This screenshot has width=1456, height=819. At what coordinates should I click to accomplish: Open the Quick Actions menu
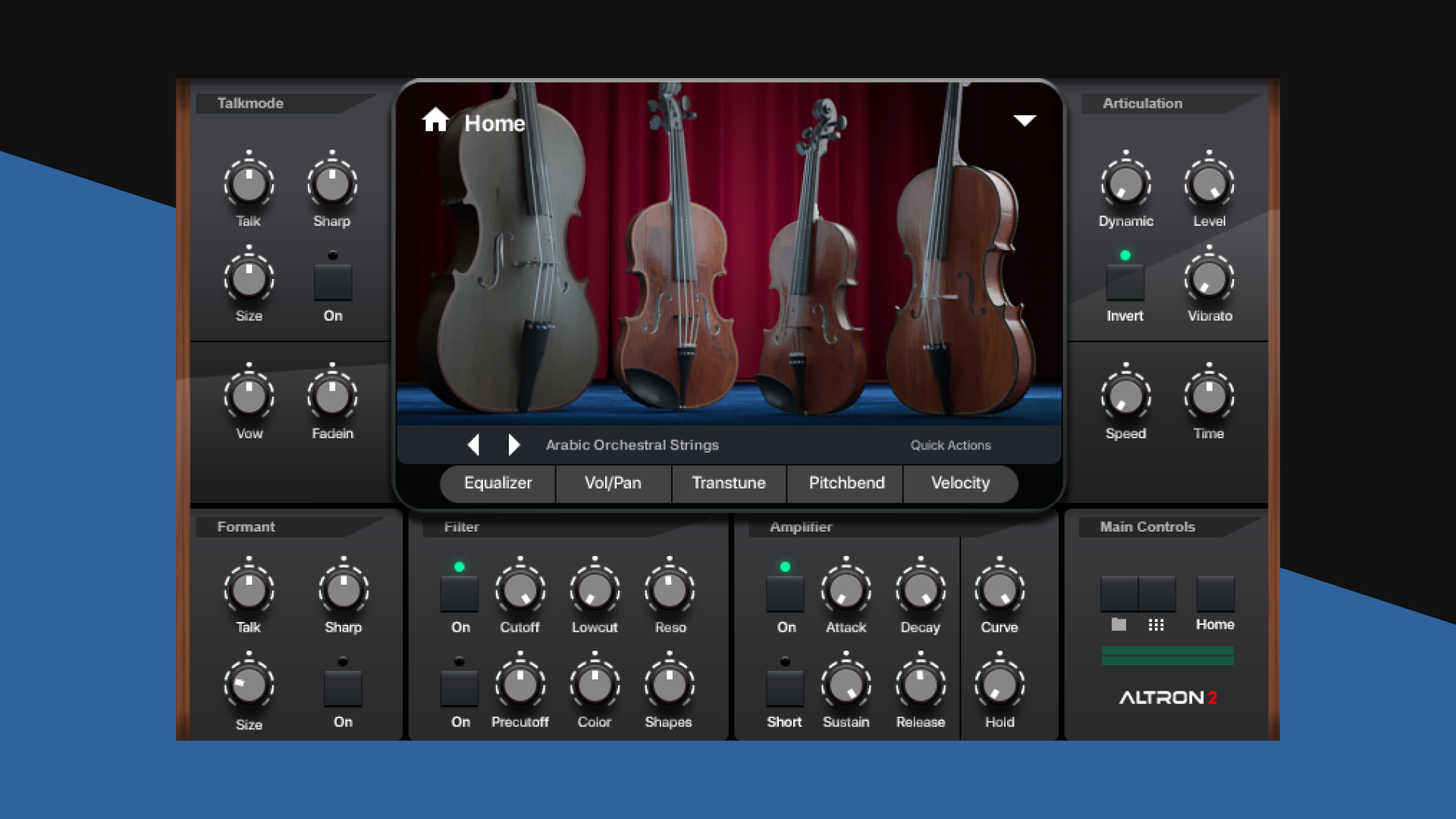950,445
